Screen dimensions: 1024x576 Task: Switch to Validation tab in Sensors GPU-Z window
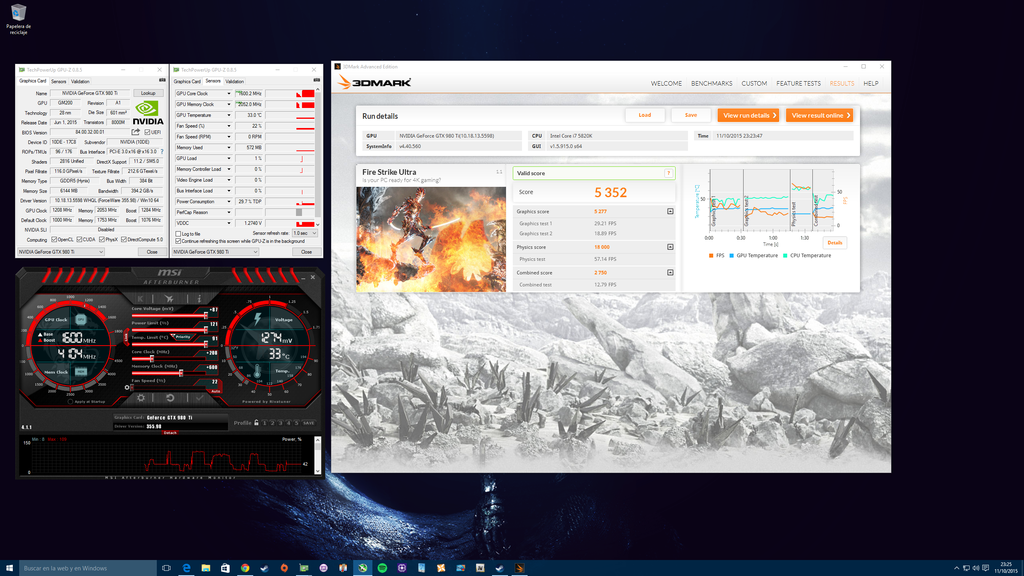pos(234,82)
